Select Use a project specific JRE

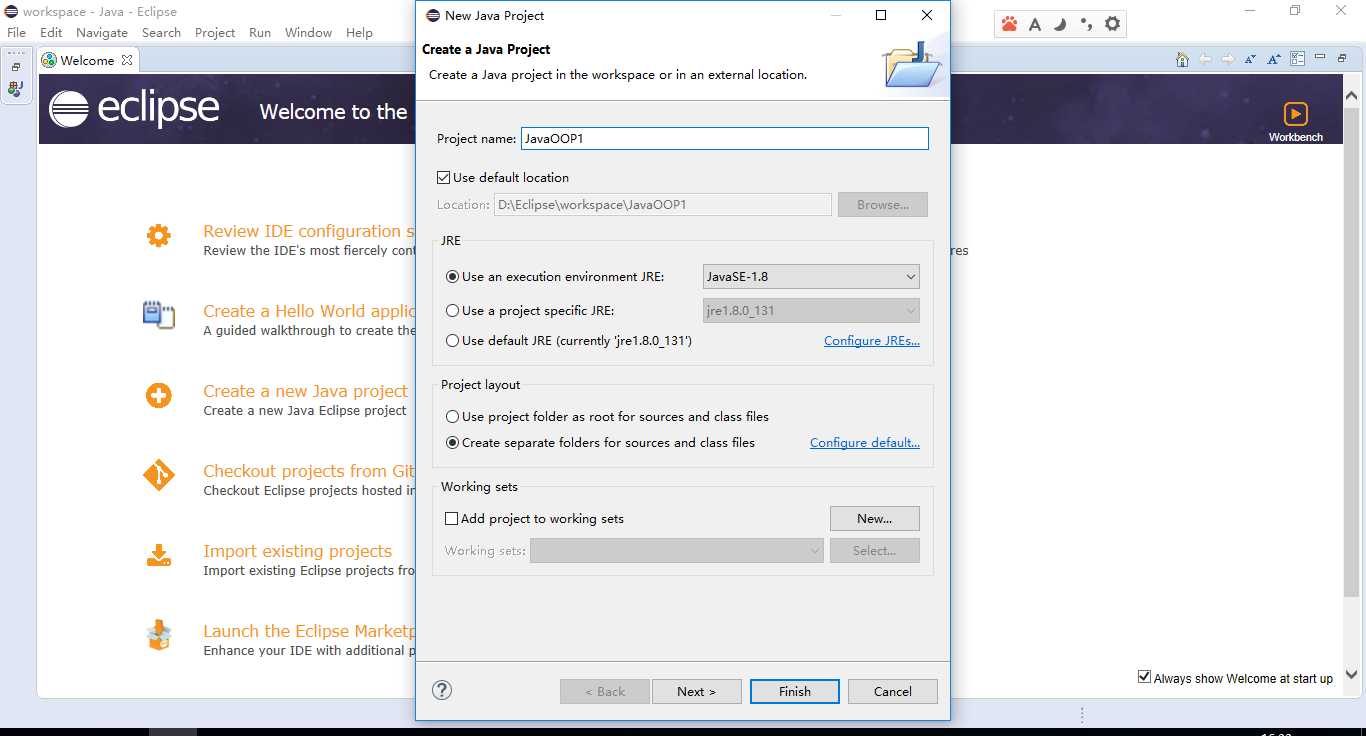[x=453, y=311]
